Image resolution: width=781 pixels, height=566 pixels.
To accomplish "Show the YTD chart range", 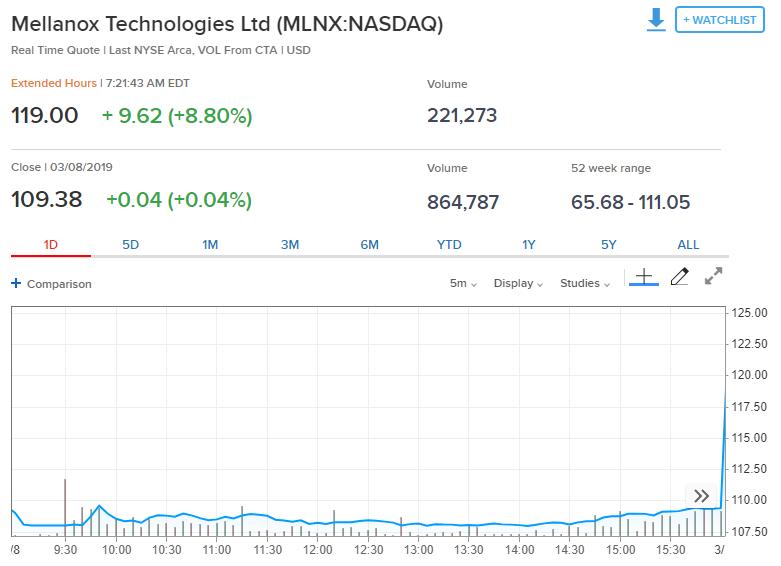I will point(449,245).
